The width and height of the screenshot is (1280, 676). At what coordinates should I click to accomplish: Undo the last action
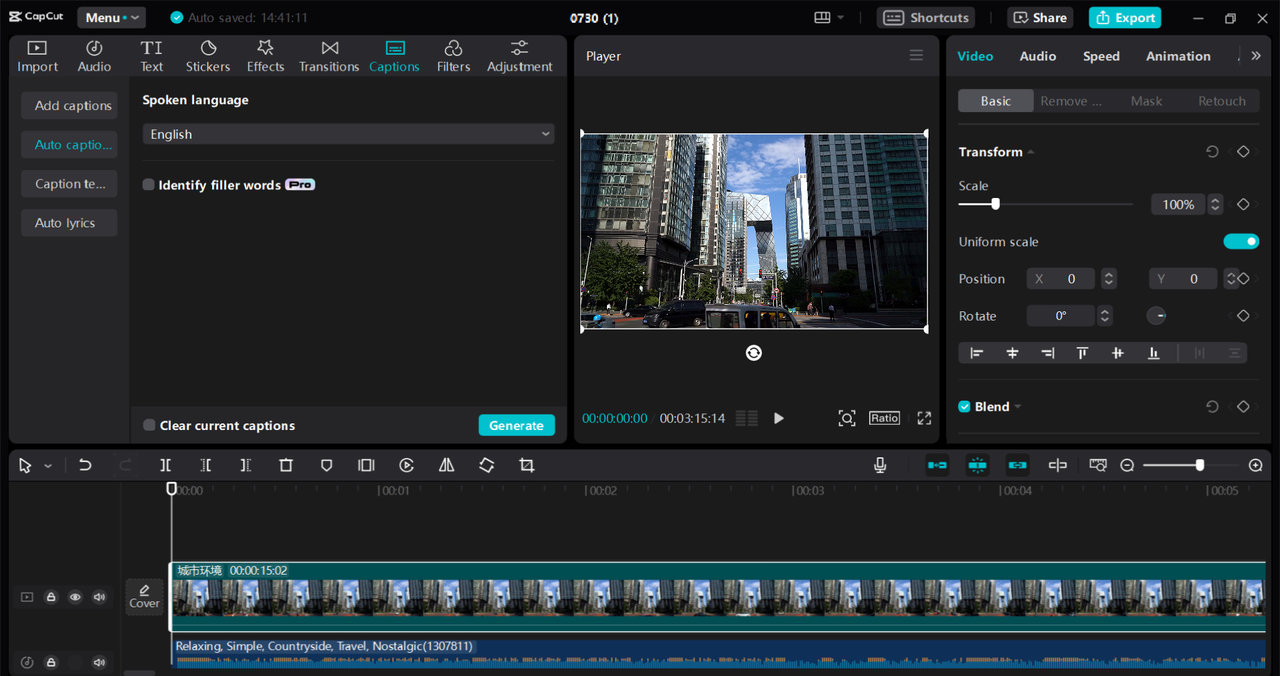click(x=85, y=465)
